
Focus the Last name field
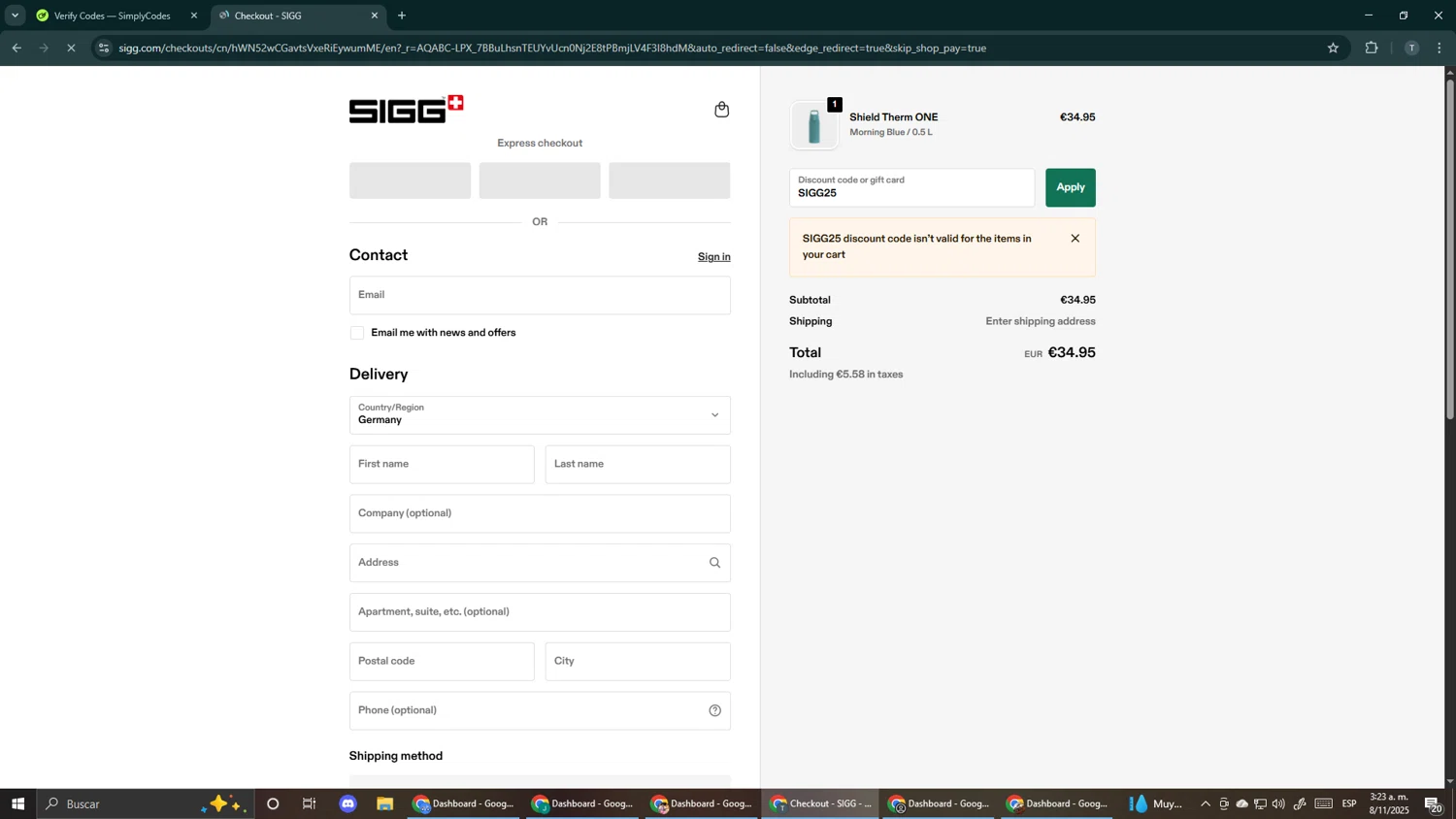638,465
